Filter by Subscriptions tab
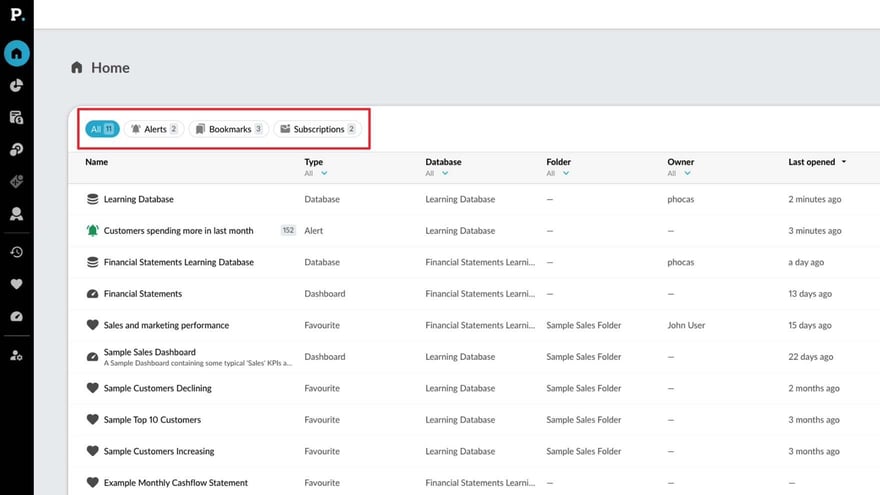This screenshot has height=495, width=880. point(316,129)
